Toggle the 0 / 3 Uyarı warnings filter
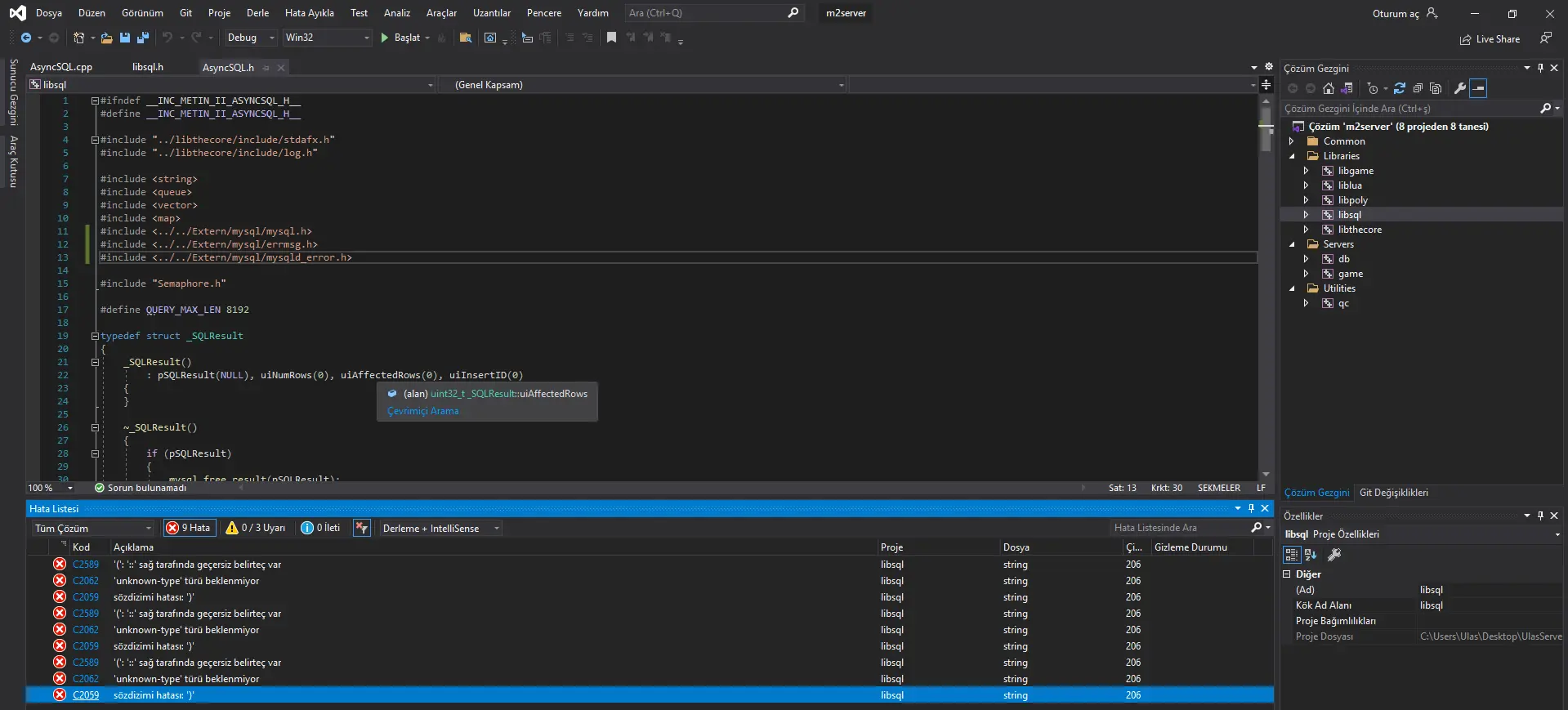 256,528
